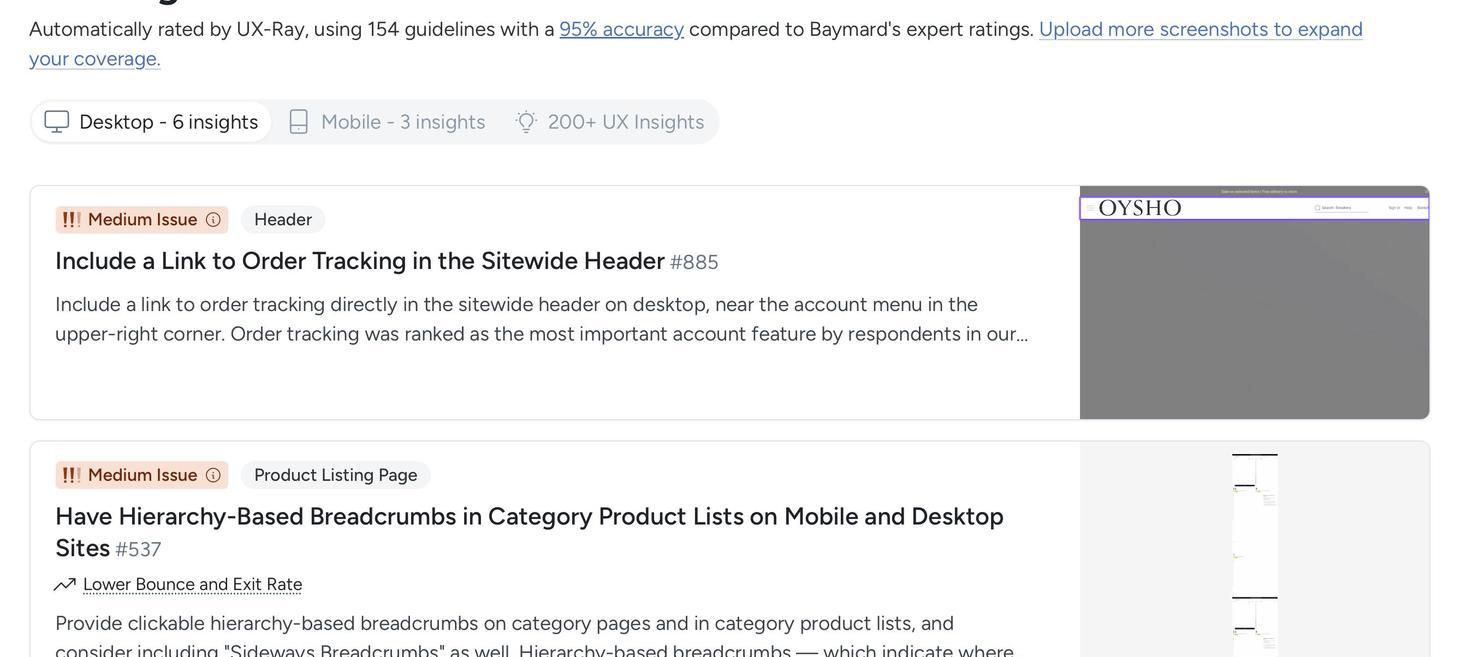Open the Hierarchy-Based Breadcrumbs guideline title
Image resolution: width=1460 pixels, height=657 pixels.
pyautogui.click(x=529, y=517)
